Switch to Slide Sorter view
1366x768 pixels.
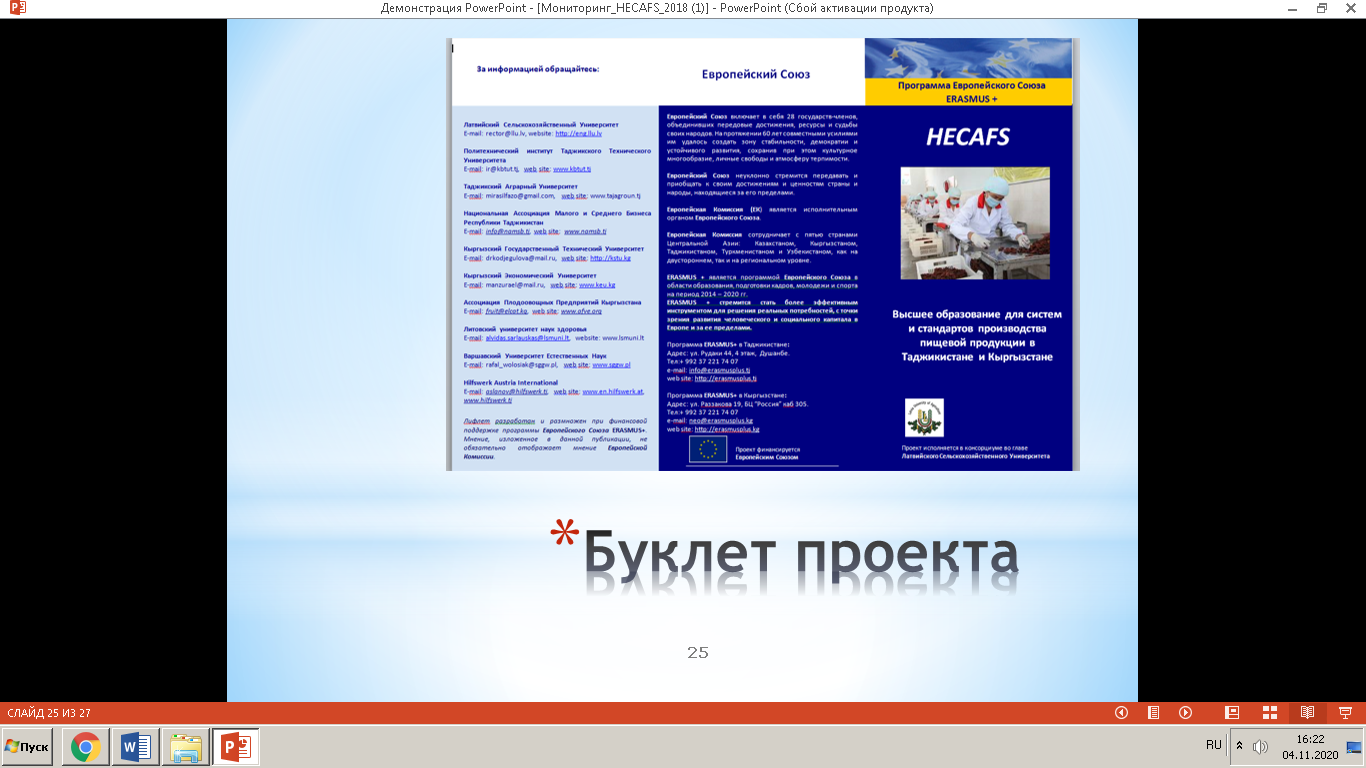[x=1270, y=713]
